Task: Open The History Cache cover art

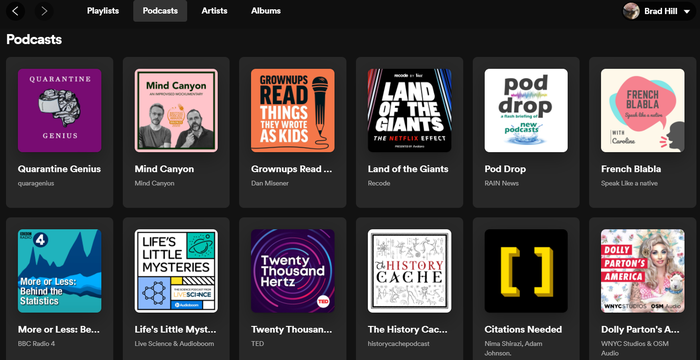Action: [x=409, y=271]
